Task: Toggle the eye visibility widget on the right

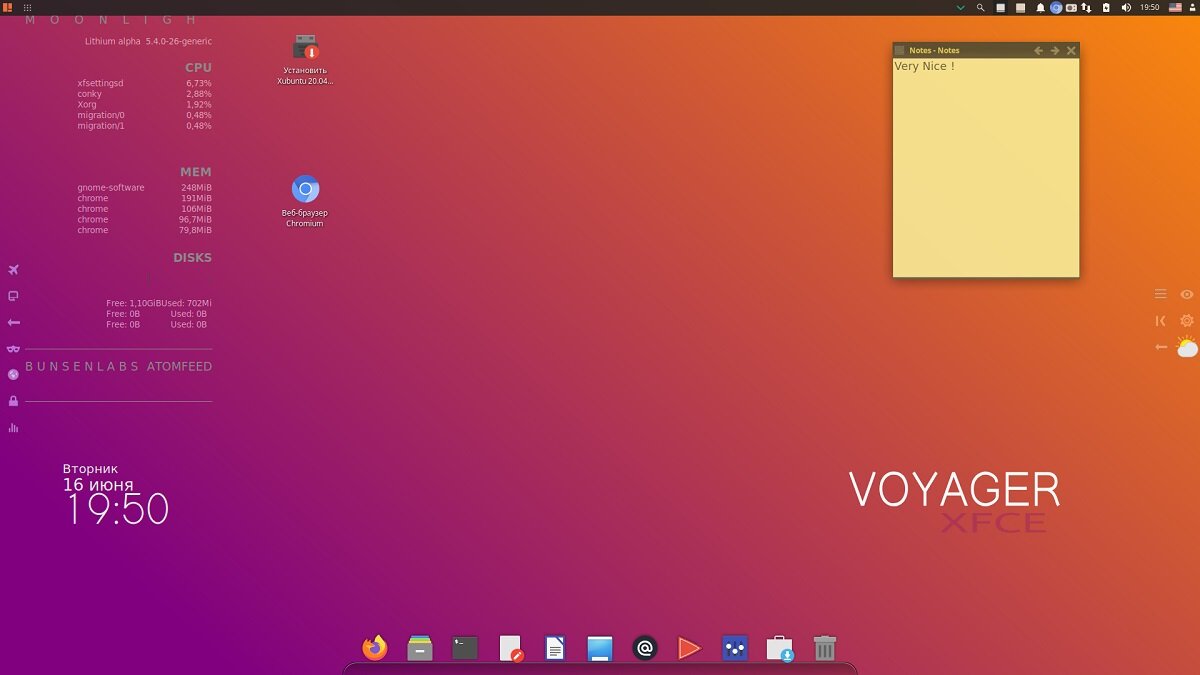Action: [1186, 294]
